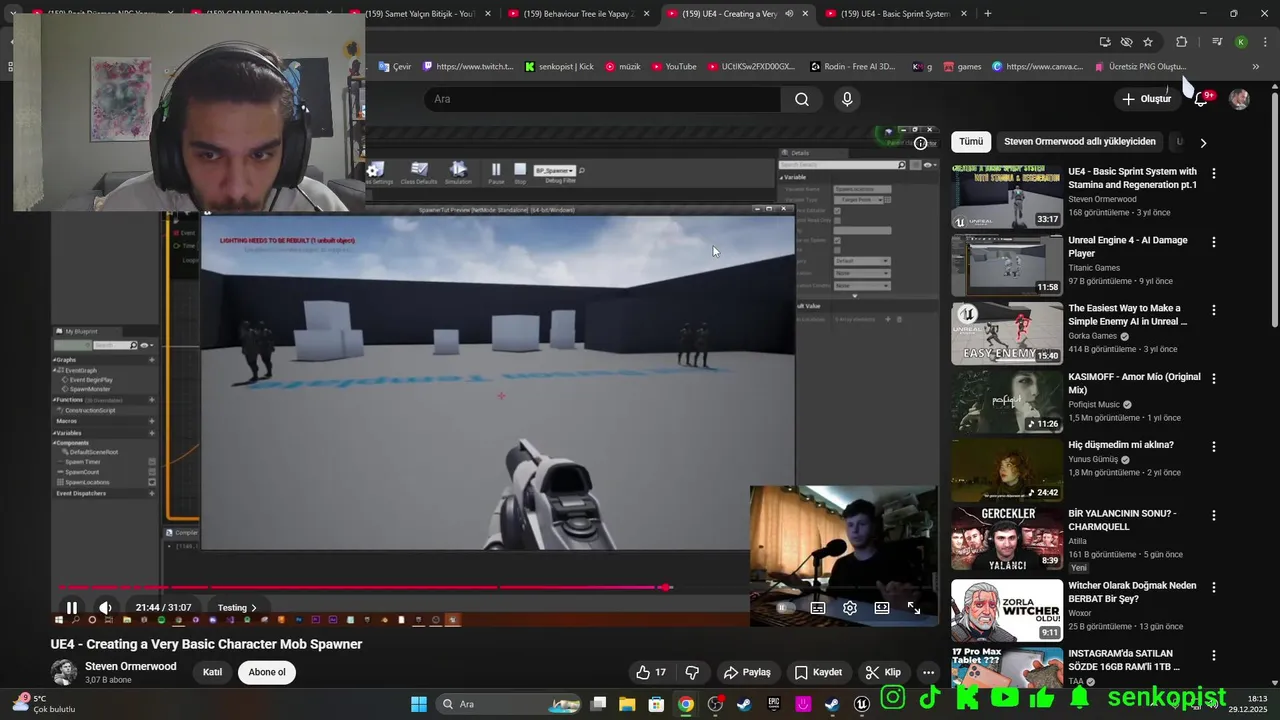
Task: Open Unreal Engine 4 AI Damage Player title
Action: tap(1128, 246)
